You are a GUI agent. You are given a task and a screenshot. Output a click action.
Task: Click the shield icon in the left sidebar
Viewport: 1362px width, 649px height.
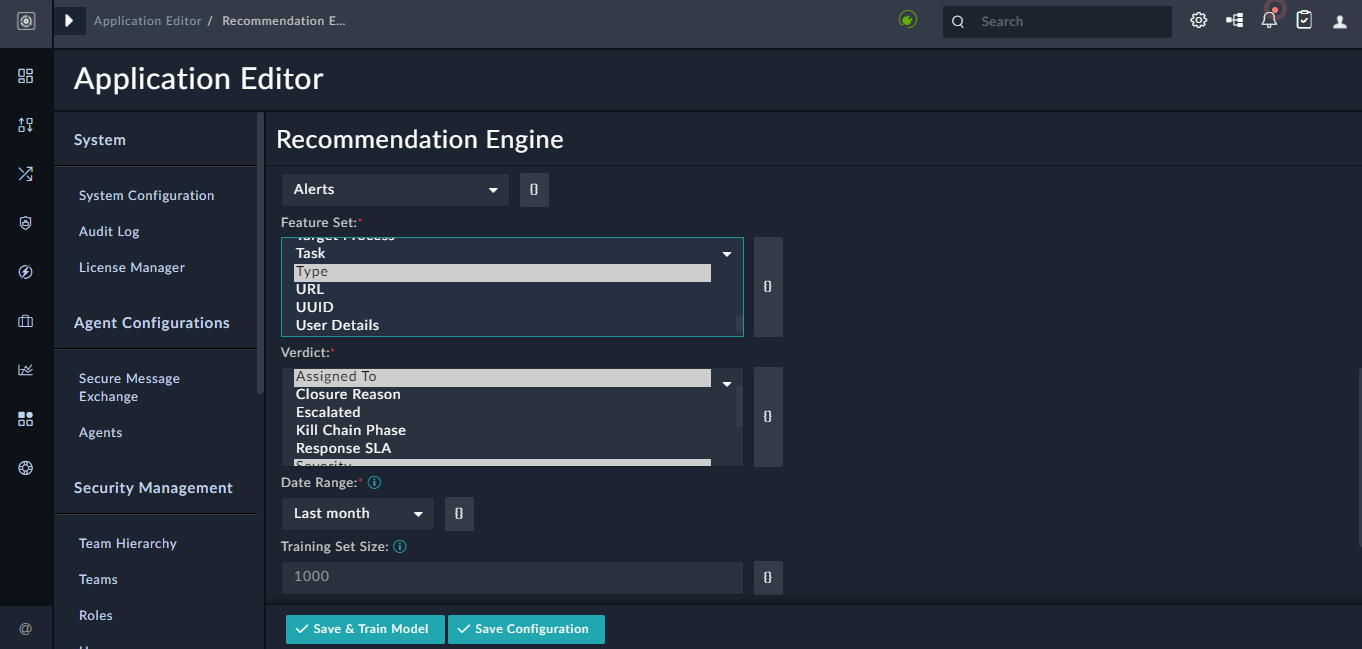pyautogui.click(x=25, y=222)
